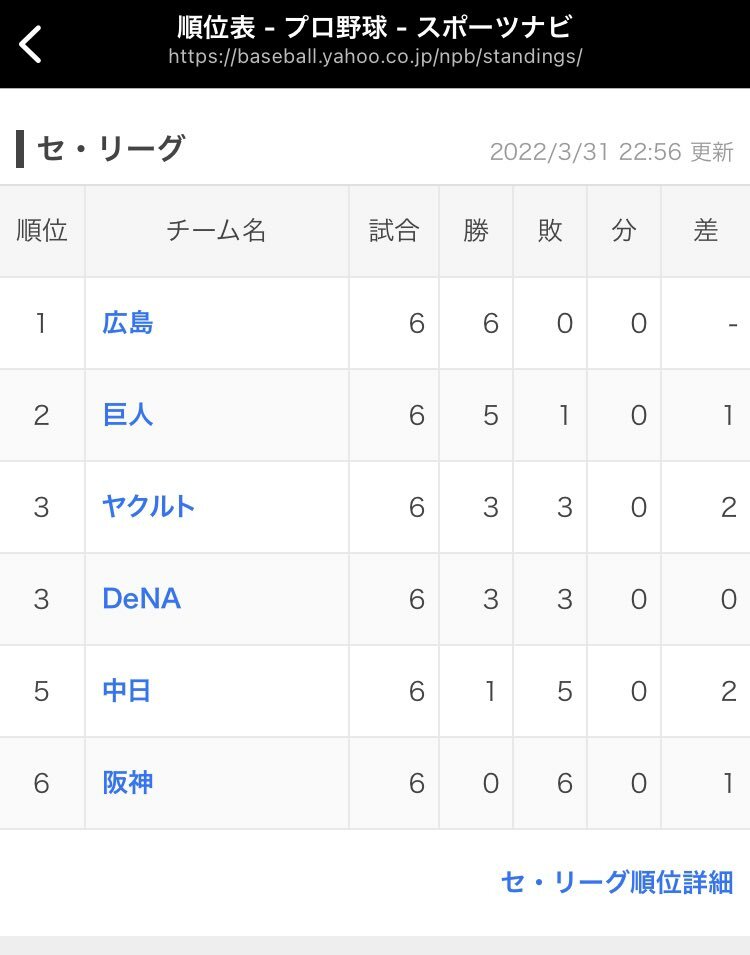Open the ヤクルト team page
Viewport: 750px width, 955px height.
pos(148,507)
